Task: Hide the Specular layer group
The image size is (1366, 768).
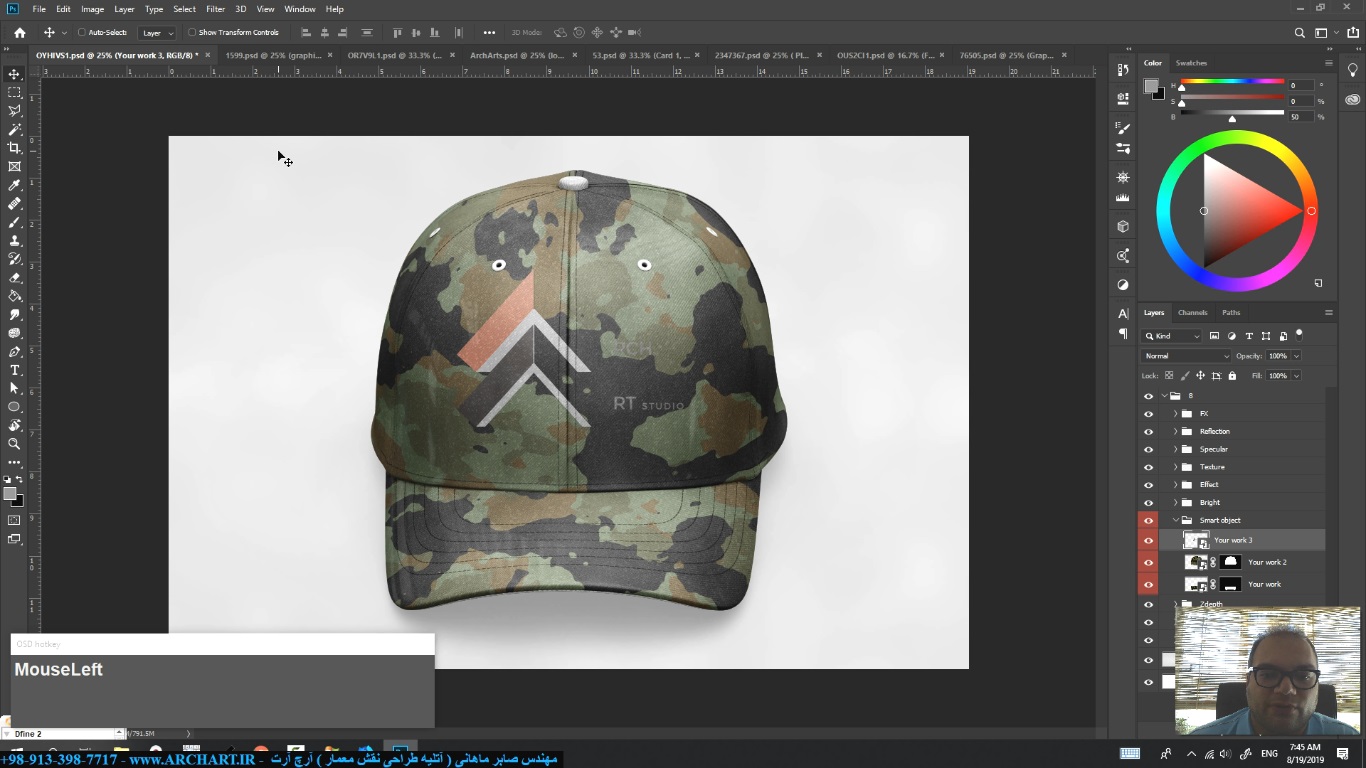Action: click(x=1148, y=450)
